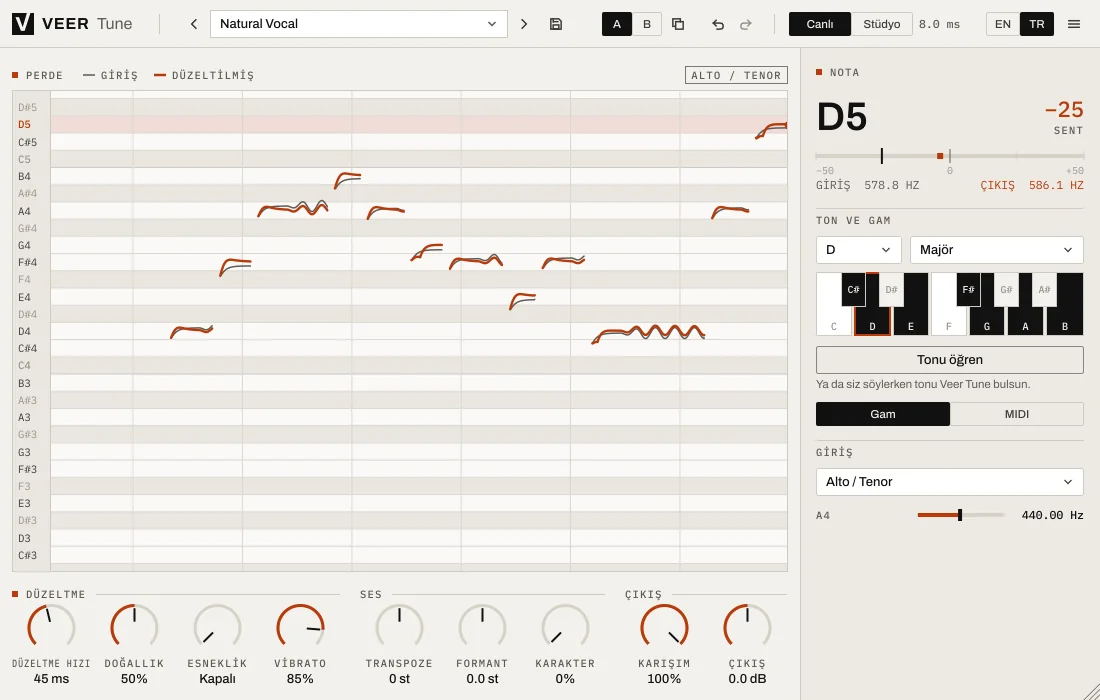The image size is (1100, 700).
Task: Save the current preset
Action: [556, 24]
